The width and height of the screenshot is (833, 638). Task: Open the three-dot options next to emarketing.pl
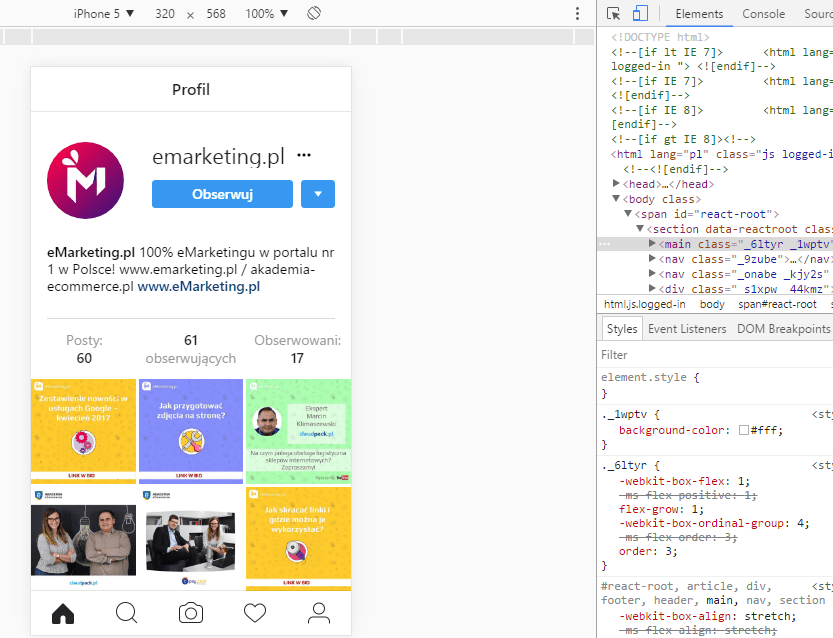pos(304,155)
